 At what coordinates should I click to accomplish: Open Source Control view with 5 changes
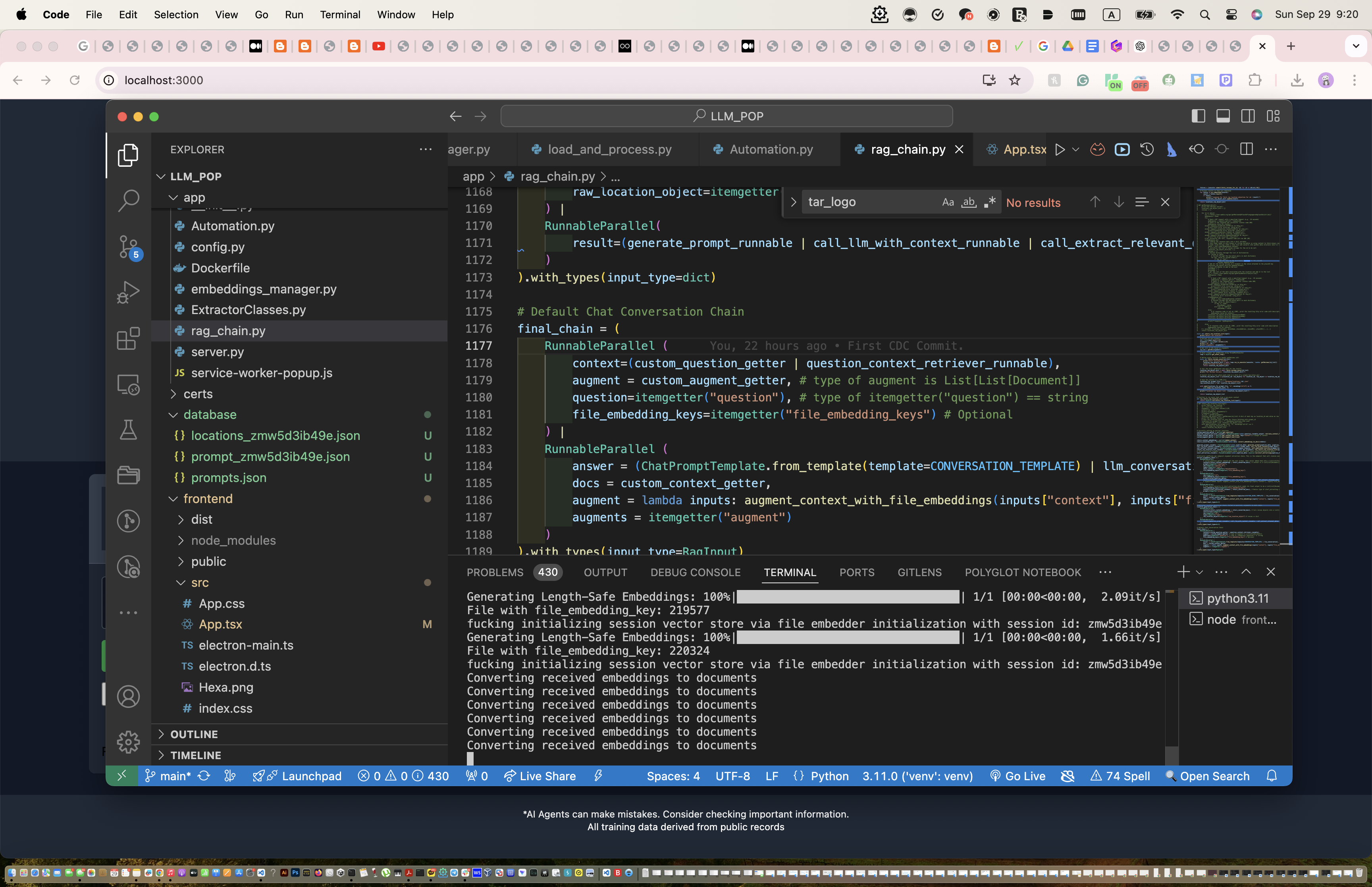point(128,247)
